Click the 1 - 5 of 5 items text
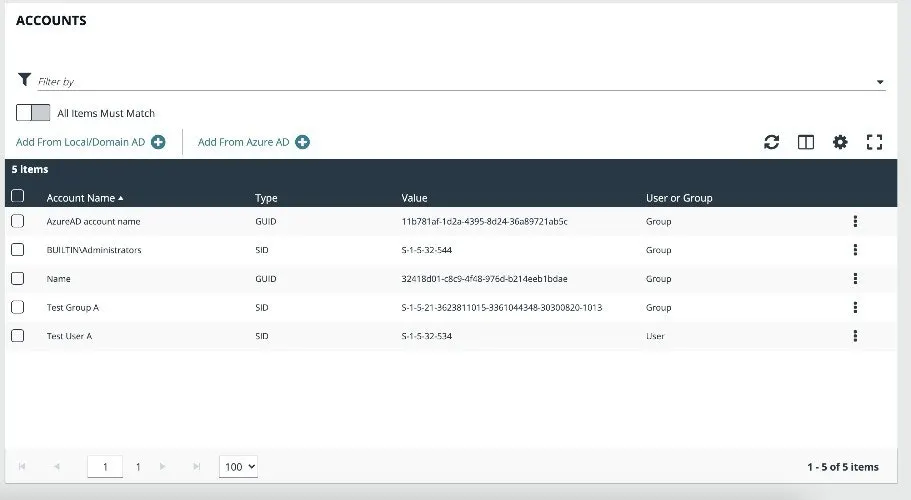 (843, 467)
